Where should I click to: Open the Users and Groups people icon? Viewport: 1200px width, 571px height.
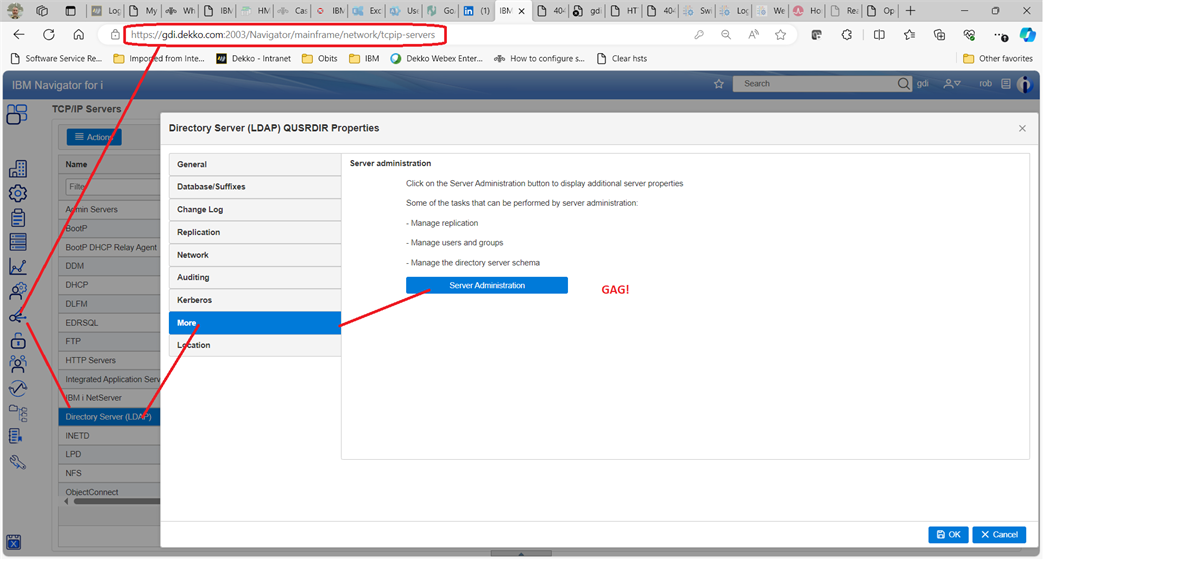[x=17, y=365]
